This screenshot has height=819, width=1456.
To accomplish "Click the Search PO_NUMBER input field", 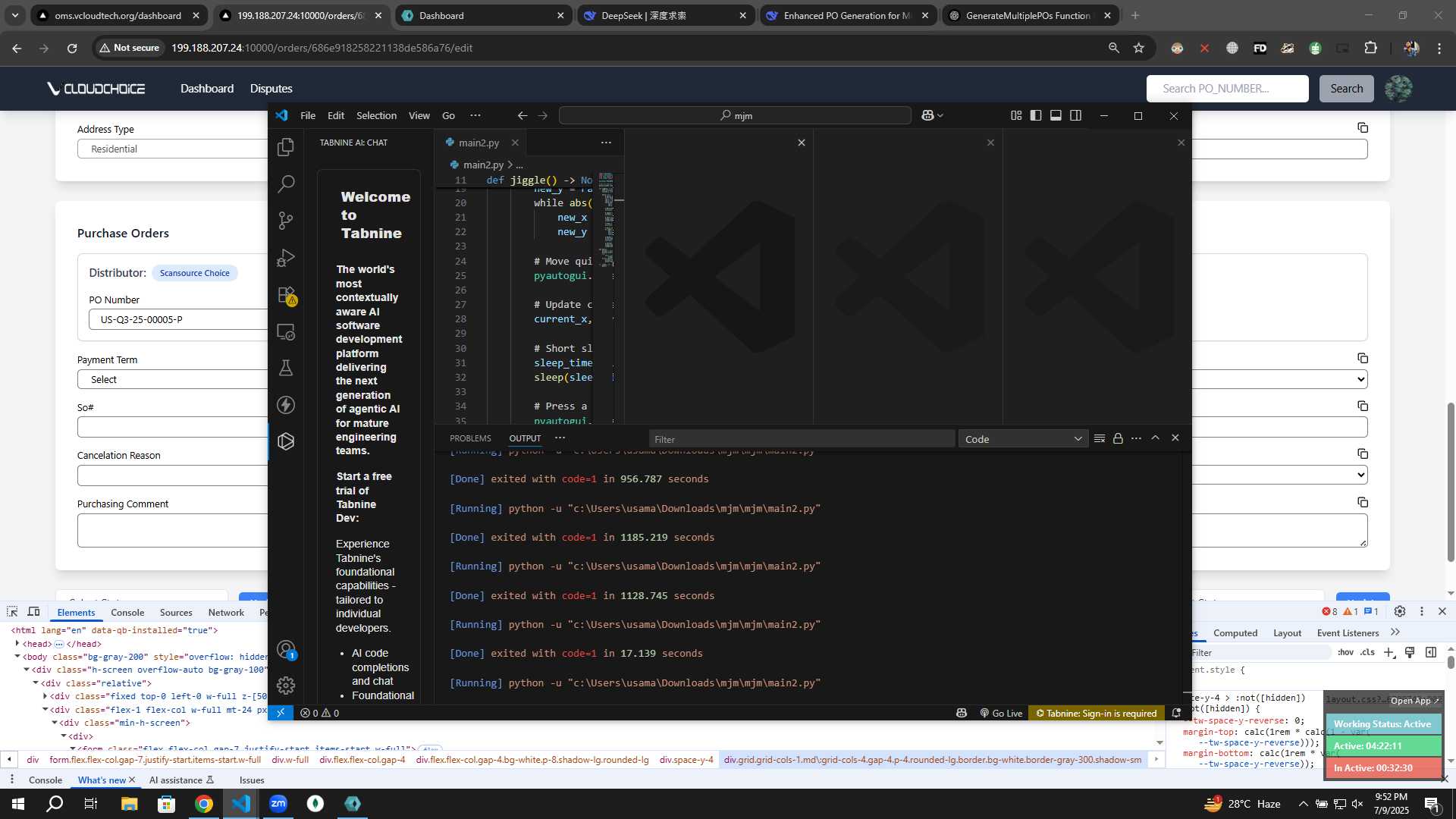I will 1227,89.
